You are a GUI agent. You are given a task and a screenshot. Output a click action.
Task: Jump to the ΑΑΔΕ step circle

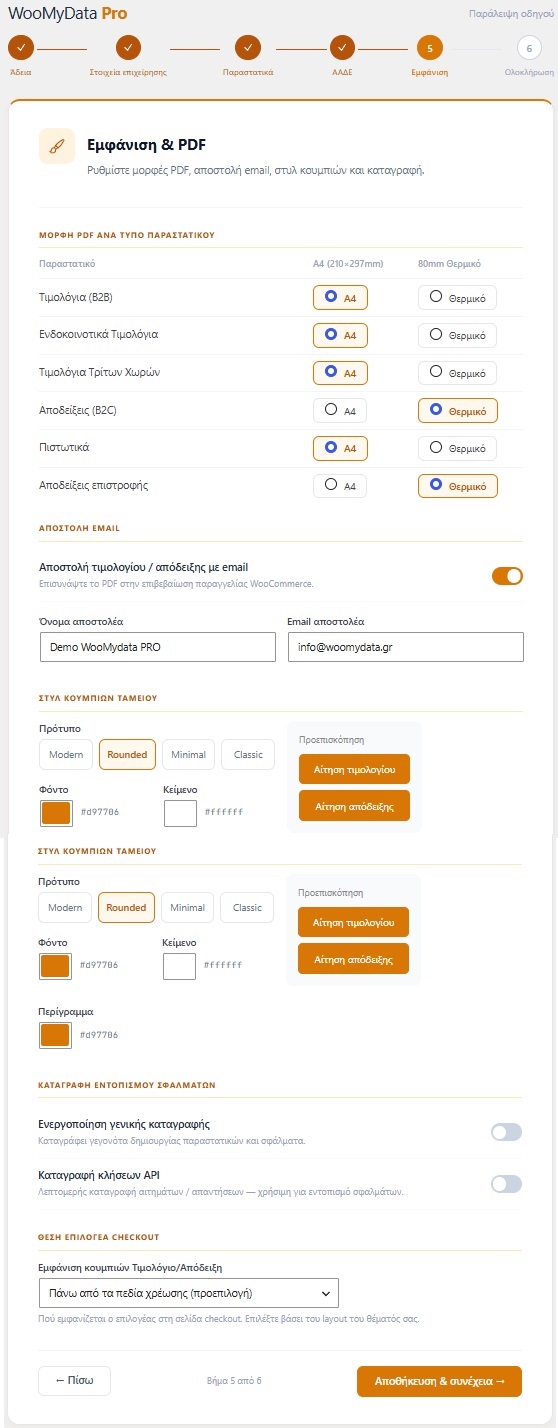click(x=342, y=47)
